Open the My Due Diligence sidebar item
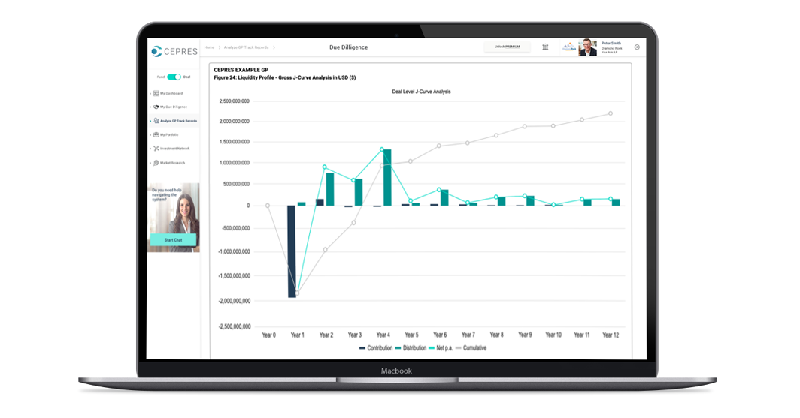The image size is (800, 418). 173,107
